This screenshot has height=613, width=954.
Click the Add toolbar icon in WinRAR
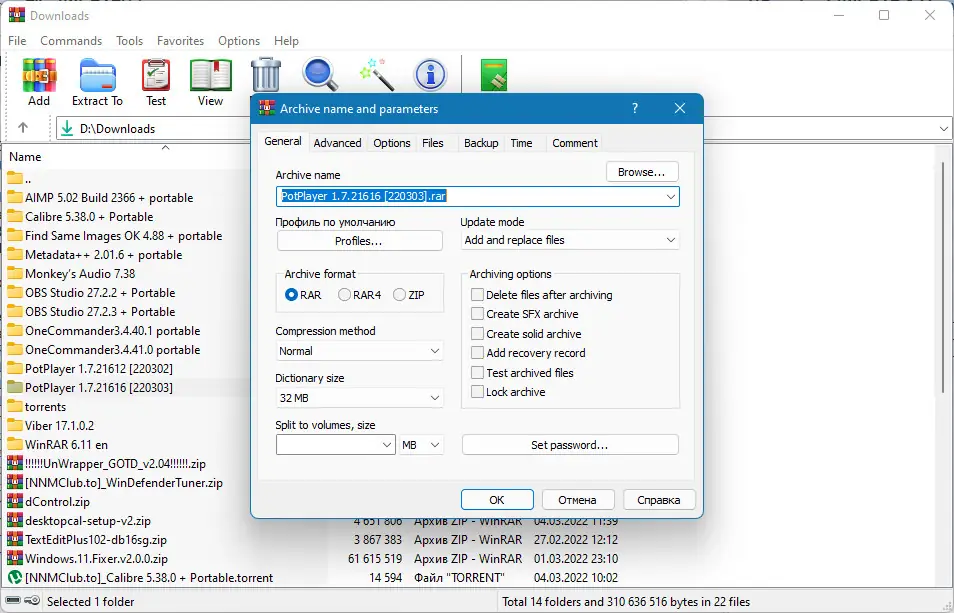pyautogui.click(x=39, y=75)
